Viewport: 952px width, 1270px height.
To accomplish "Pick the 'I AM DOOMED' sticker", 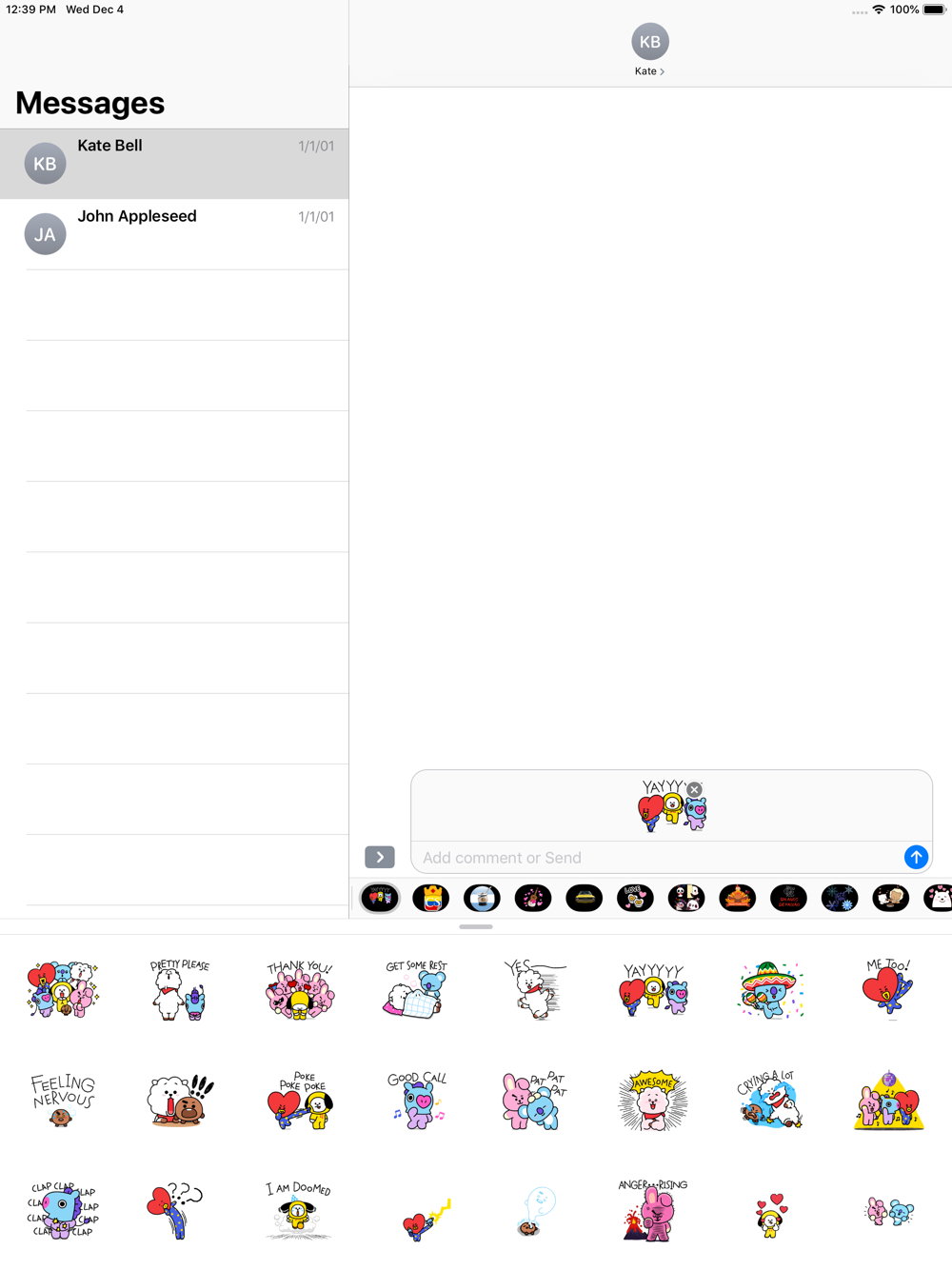I will click(x=299, y=1211).
